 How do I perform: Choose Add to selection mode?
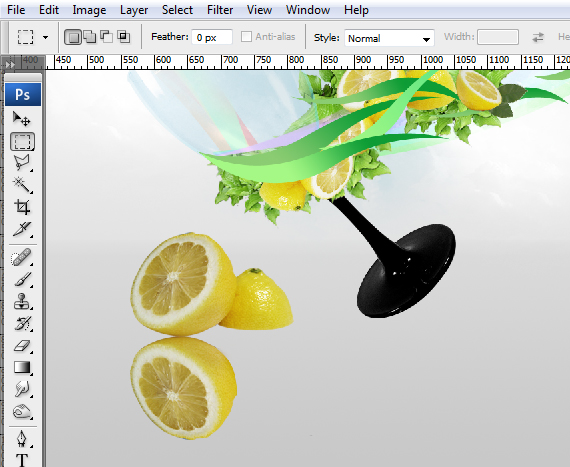(x=90, y=37)
